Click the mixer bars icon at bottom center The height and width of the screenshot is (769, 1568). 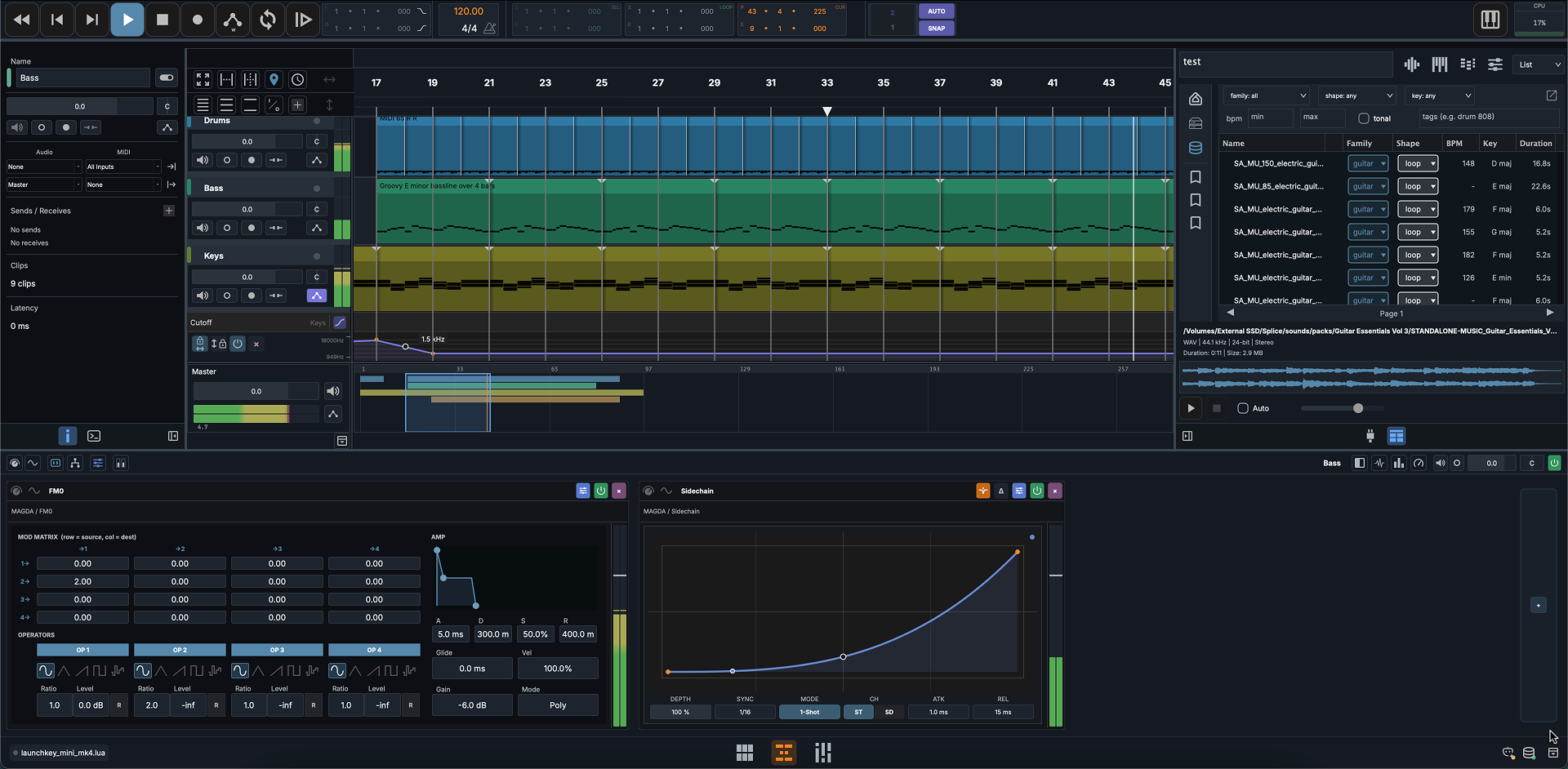[x=823, y=753]
